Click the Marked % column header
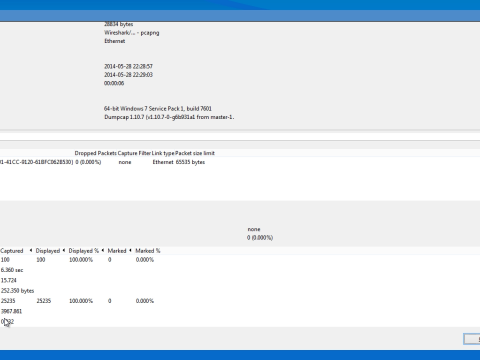Screen dimensions: 480x360 pos(148,251)
